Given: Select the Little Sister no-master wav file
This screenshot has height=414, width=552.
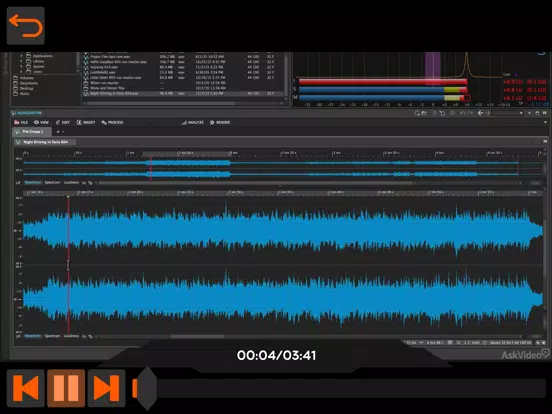Looking at the screenshot, I should [183, 77].
